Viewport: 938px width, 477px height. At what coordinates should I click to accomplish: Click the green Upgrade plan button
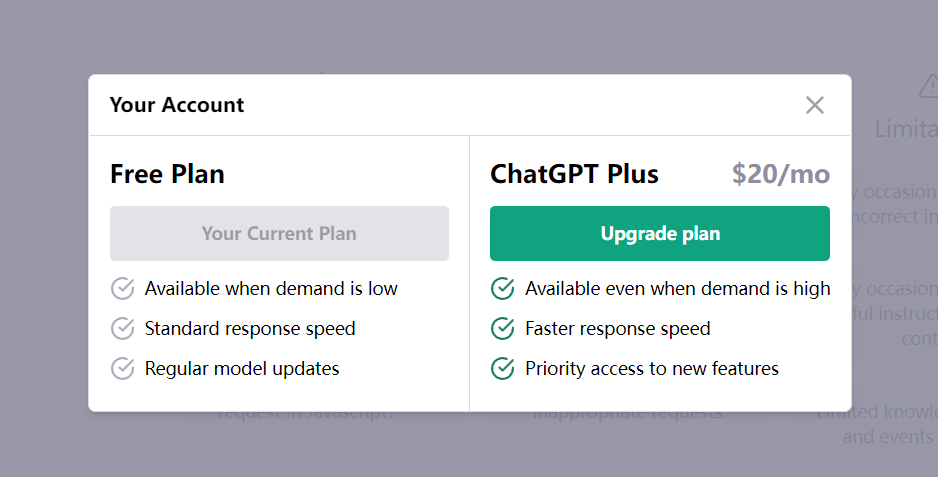point(660,234)
